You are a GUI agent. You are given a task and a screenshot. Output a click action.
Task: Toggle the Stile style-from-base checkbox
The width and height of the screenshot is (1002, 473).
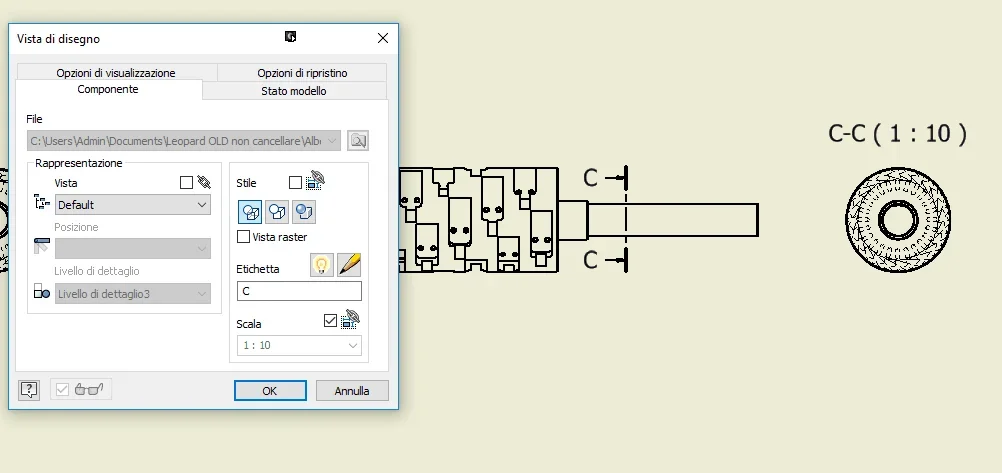295,183
